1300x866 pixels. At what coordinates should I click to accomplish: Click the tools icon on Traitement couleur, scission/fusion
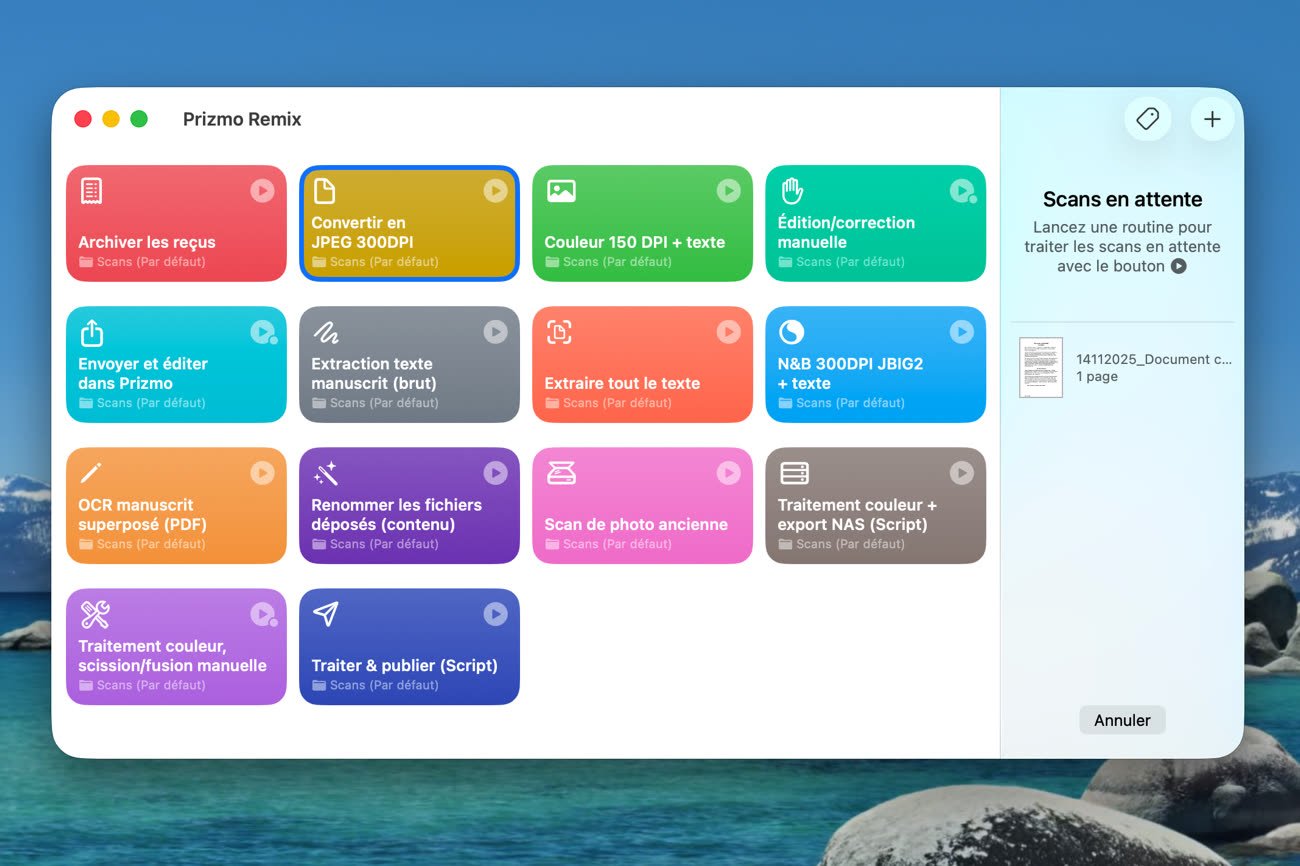click(x=94, y=614)
